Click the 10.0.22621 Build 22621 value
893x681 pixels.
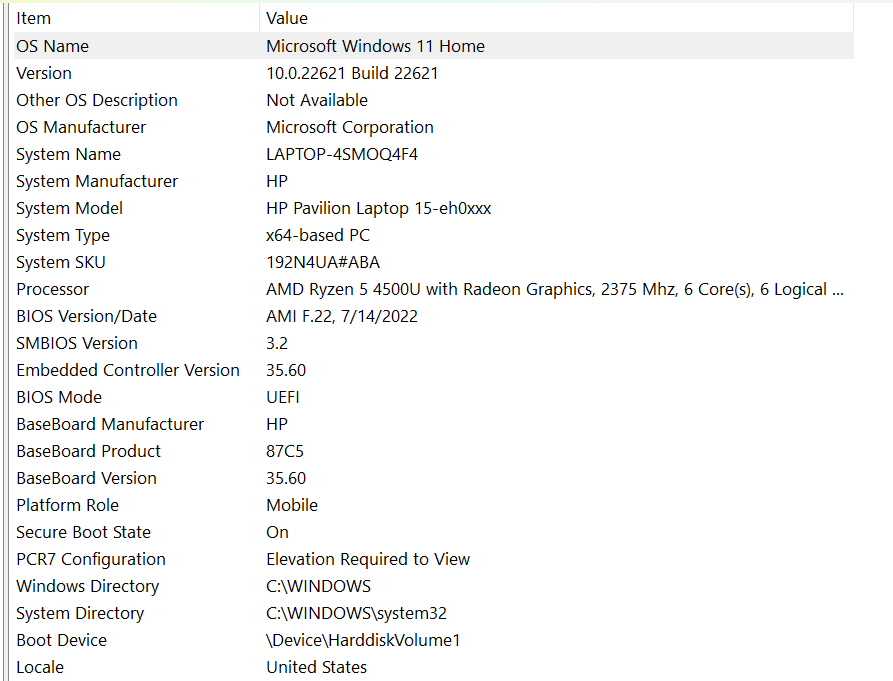pos(352,73)
